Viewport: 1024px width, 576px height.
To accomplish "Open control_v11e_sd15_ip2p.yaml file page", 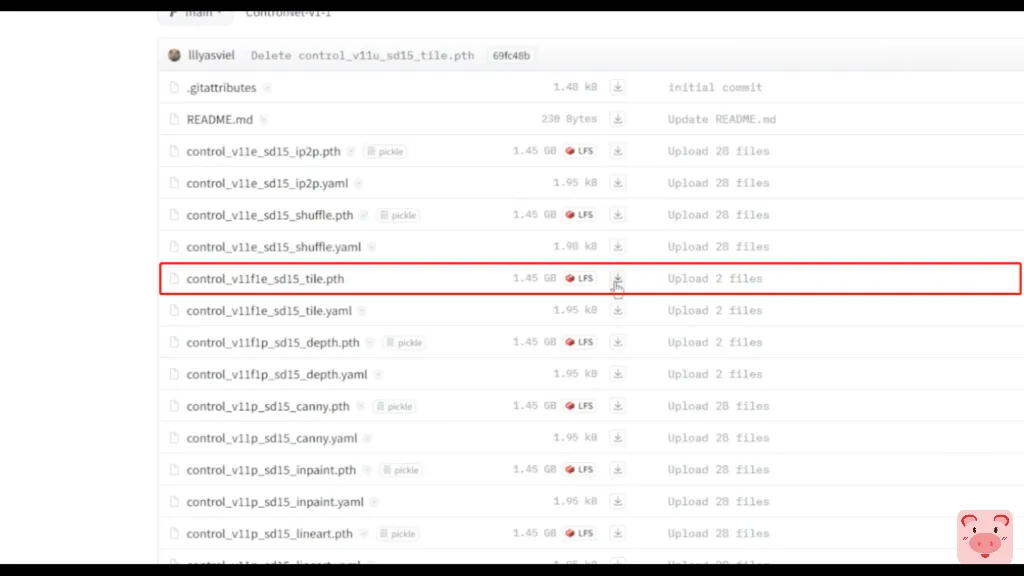I will pyautogui.click(x=267, y=184).
